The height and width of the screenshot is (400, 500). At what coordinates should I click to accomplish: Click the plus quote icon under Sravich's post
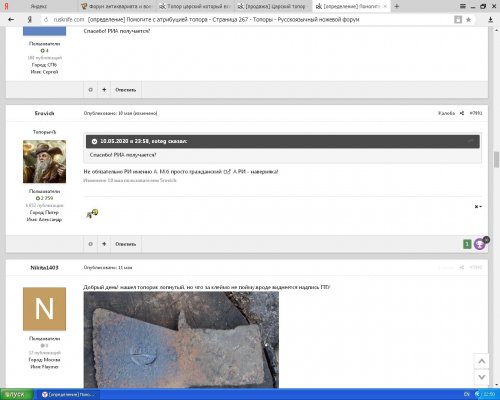(x=104, y=244)
